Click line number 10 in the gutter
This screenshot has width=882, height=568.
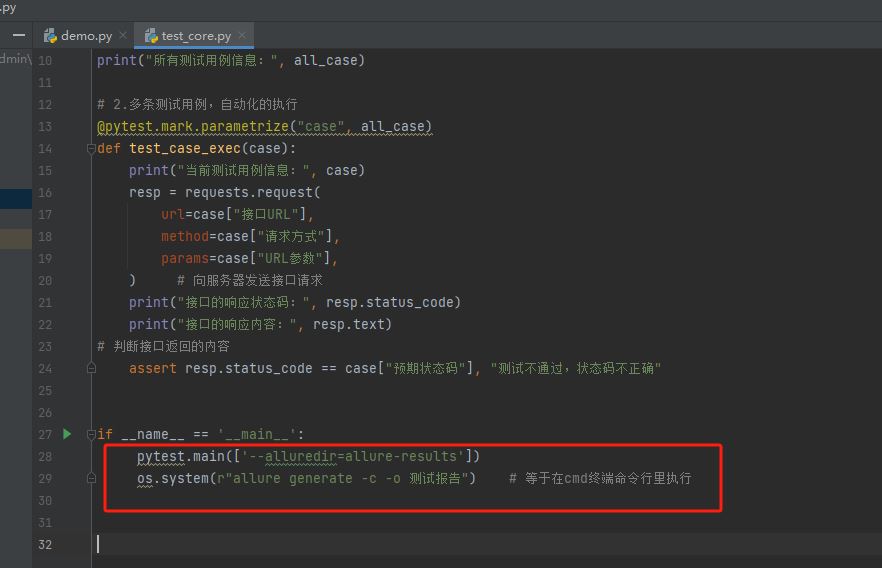pyautogui.click(x=45, y=60)
